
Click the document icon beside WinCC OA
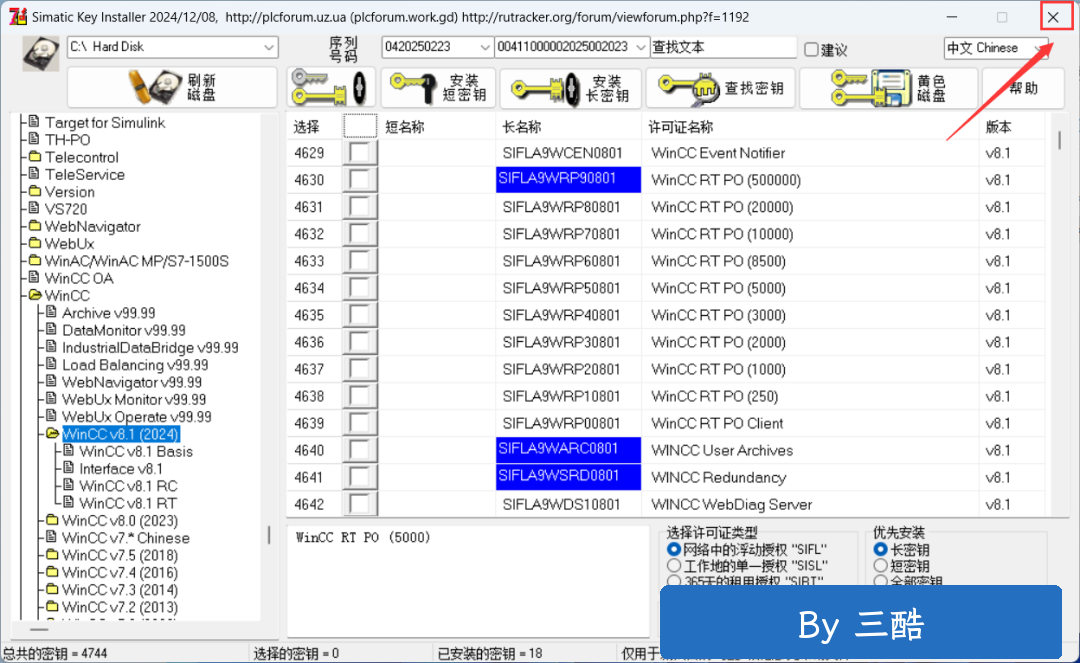(34, 277)
